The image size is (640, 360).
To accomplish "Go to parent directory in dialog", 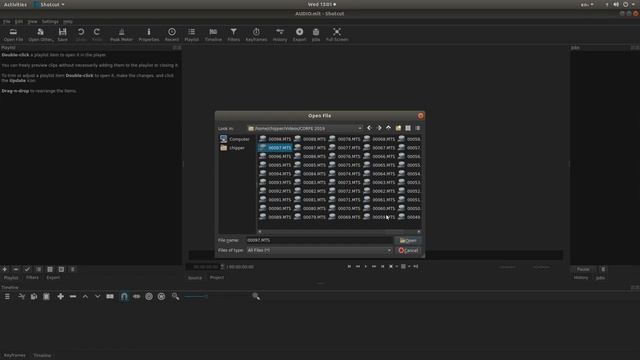I will pos(389,128).
